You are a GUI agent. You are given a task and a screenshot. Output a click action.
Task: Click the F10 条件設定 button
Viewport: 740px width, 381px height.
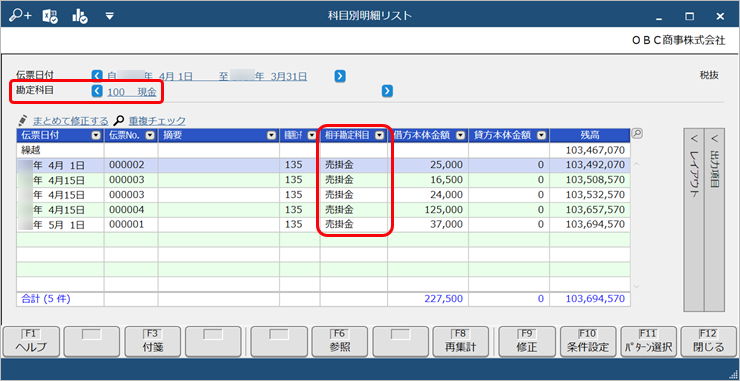point(588,342)
